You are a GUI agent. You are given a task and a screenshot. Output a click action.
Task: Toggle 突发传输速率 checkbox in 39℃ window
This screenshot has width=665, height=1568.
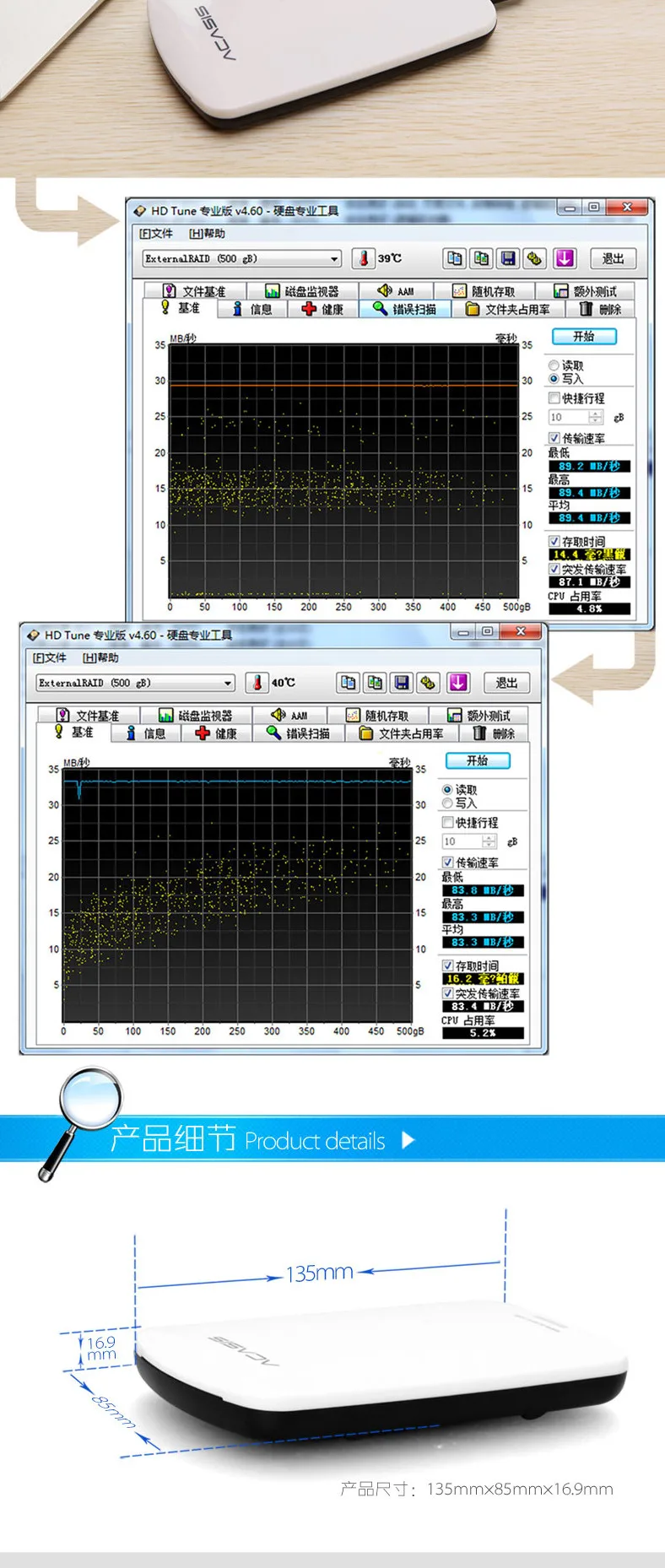[x=554, y=569]
